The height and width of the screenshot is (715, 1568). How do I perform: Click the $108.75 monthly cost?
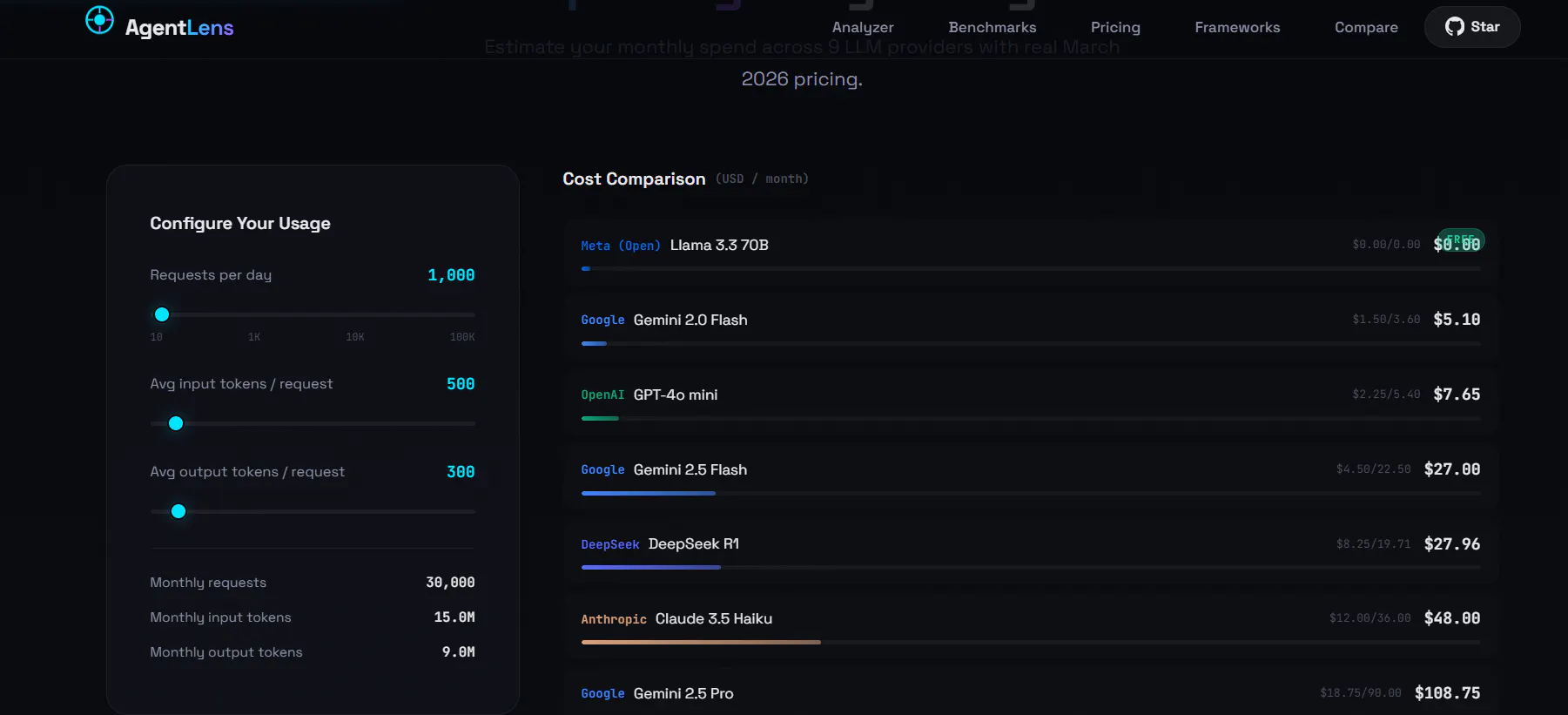(x=1448, y=693)
